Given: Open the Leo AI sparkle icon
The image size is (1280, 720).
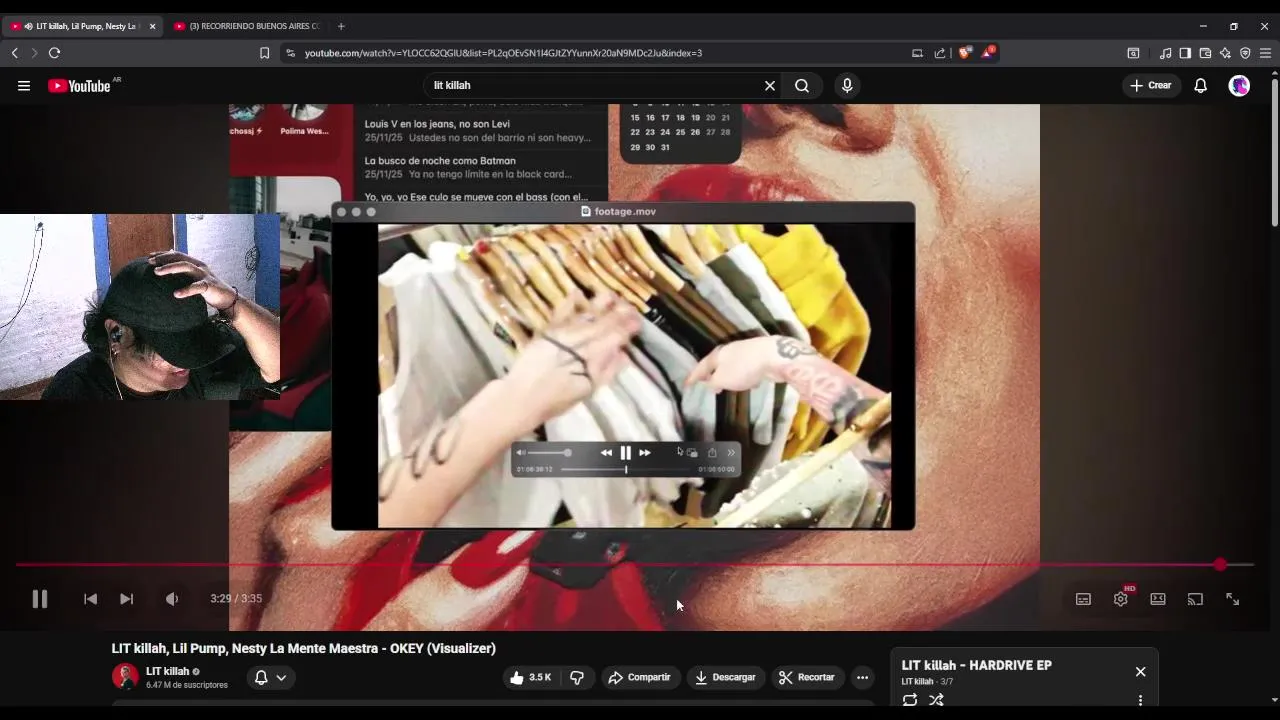Looking at the screenshot, I should [x=1225, y=53].
